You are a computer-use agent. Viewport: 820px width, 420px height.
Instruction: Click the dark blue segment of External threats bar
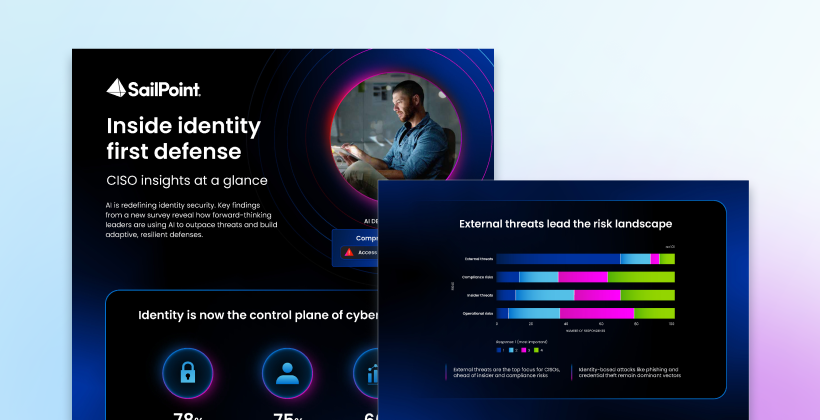click(558, 259)
